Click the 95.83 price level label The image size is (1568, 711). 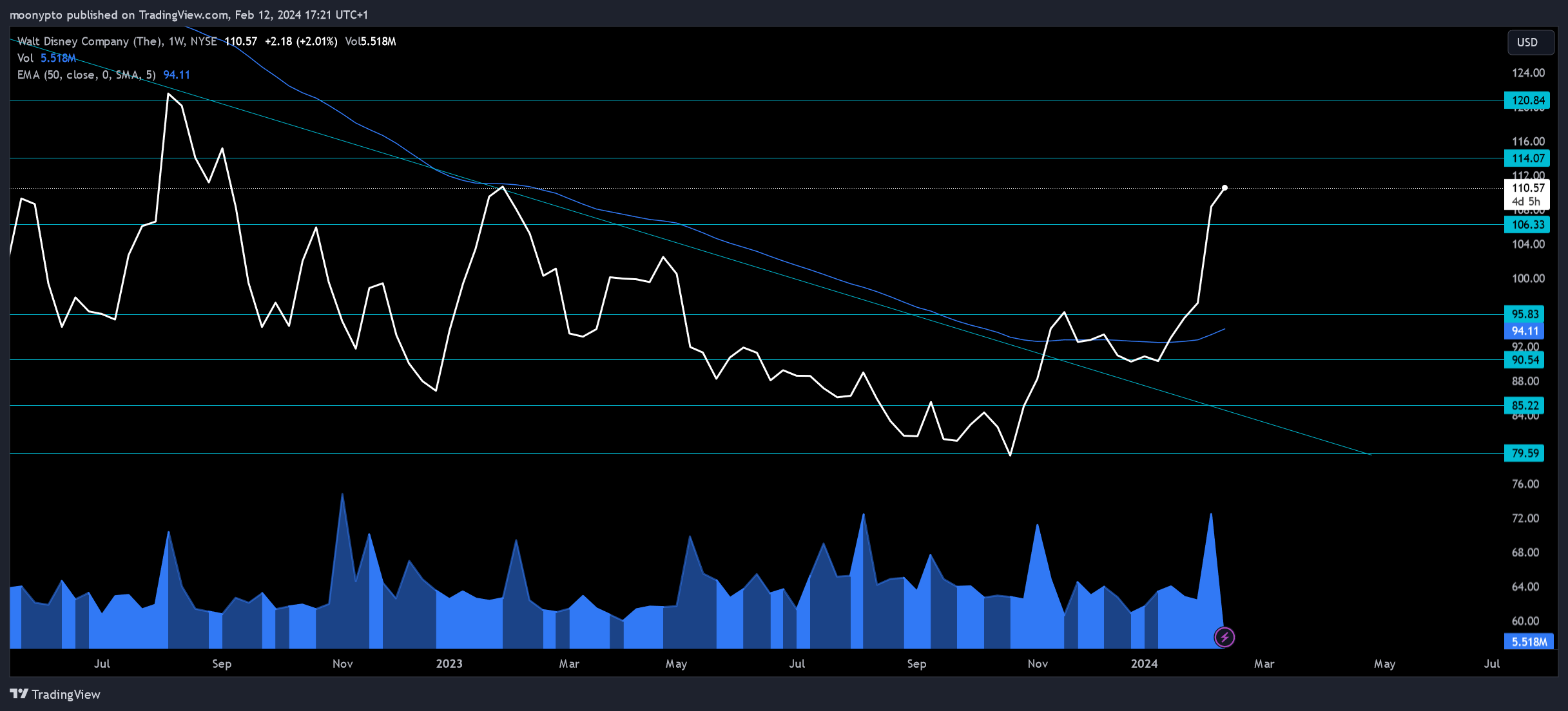pyautogui.click(x=1524, y=314)
